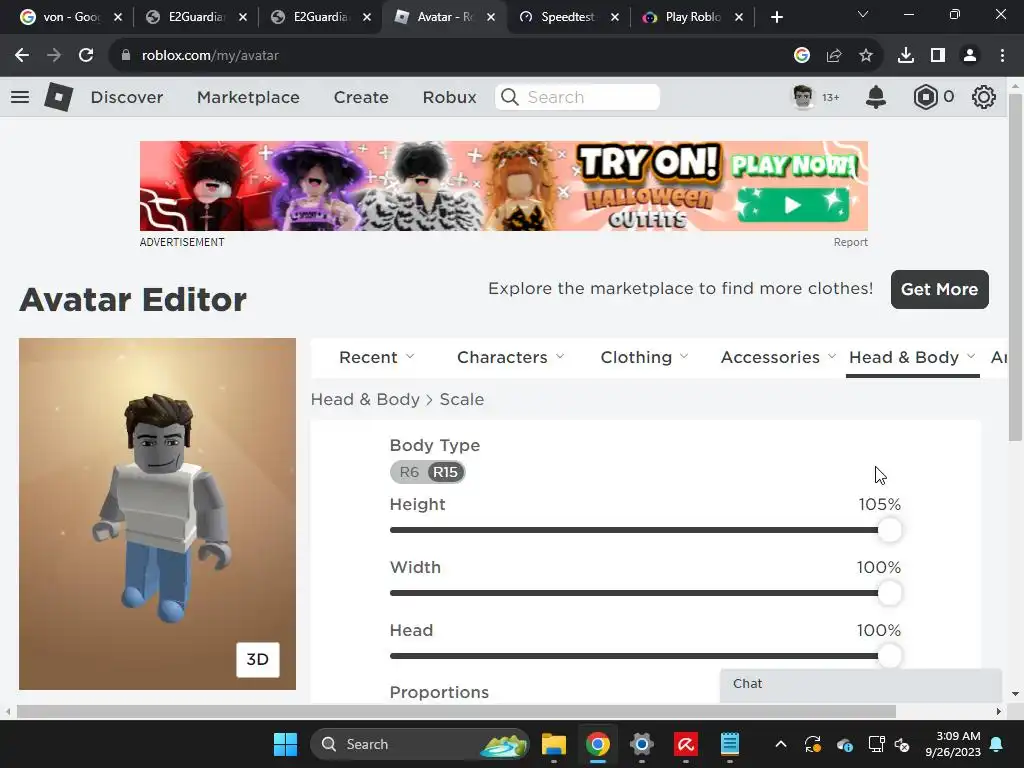Click the search magnifier icon in Roblox header

tap(509, 97)
